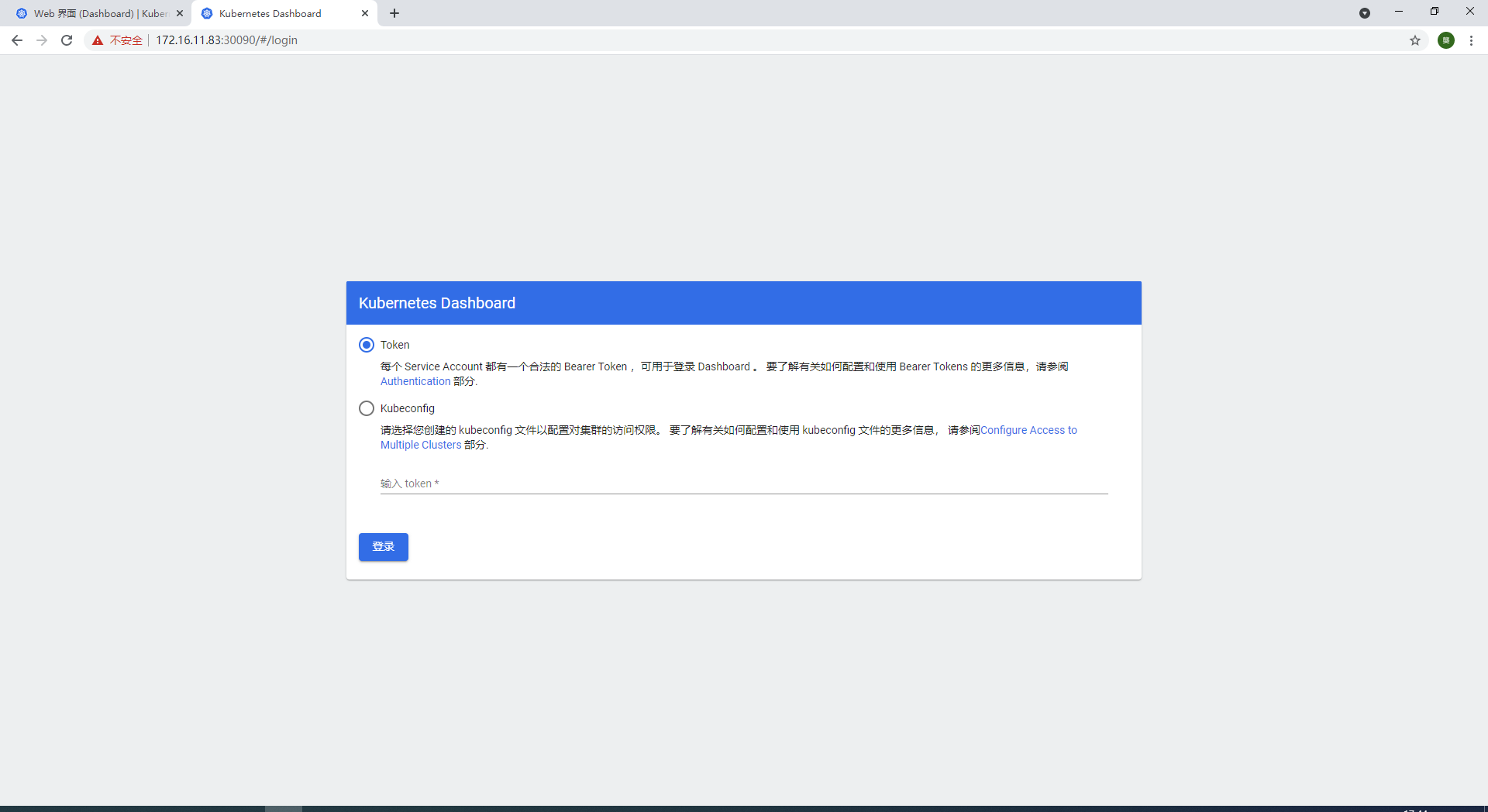Open the Authentication link
1488x812 pixels.
point(415,381)
